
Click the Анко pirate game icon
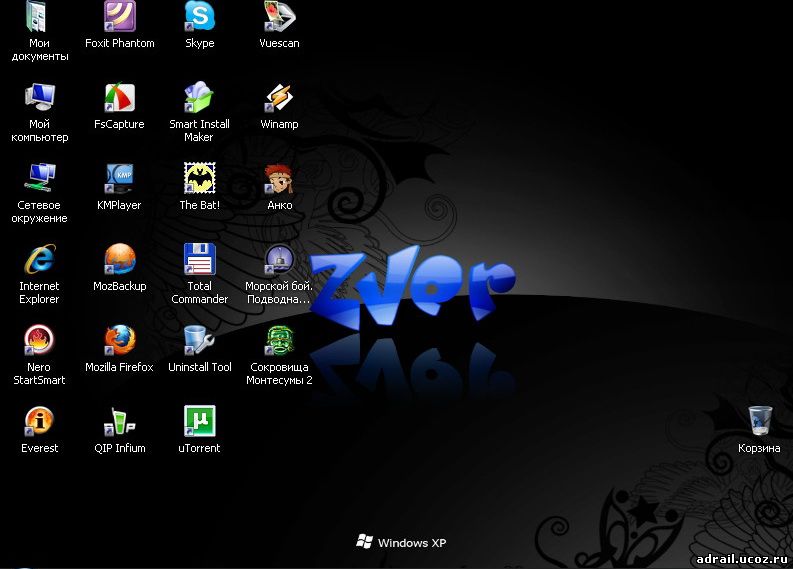point(279,178)
